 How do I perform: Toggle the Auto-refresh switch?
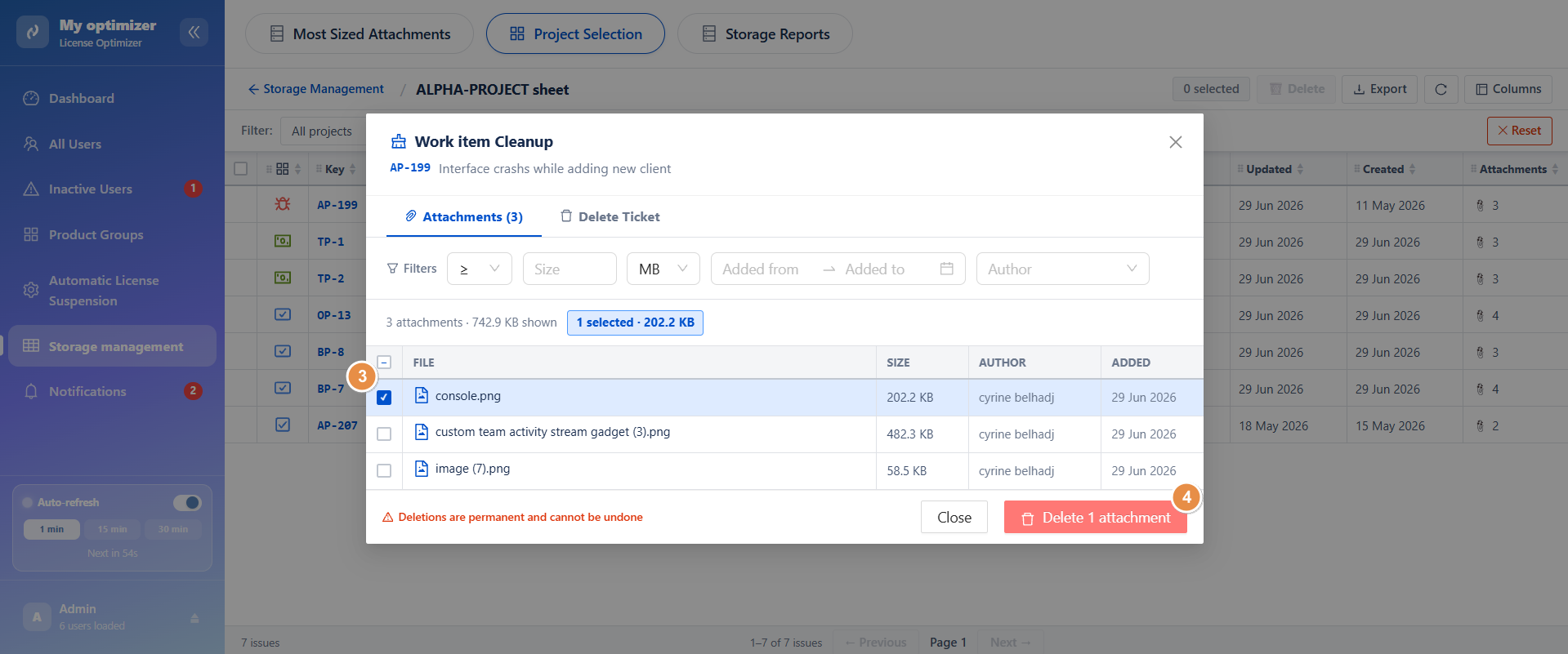point(187,502)
